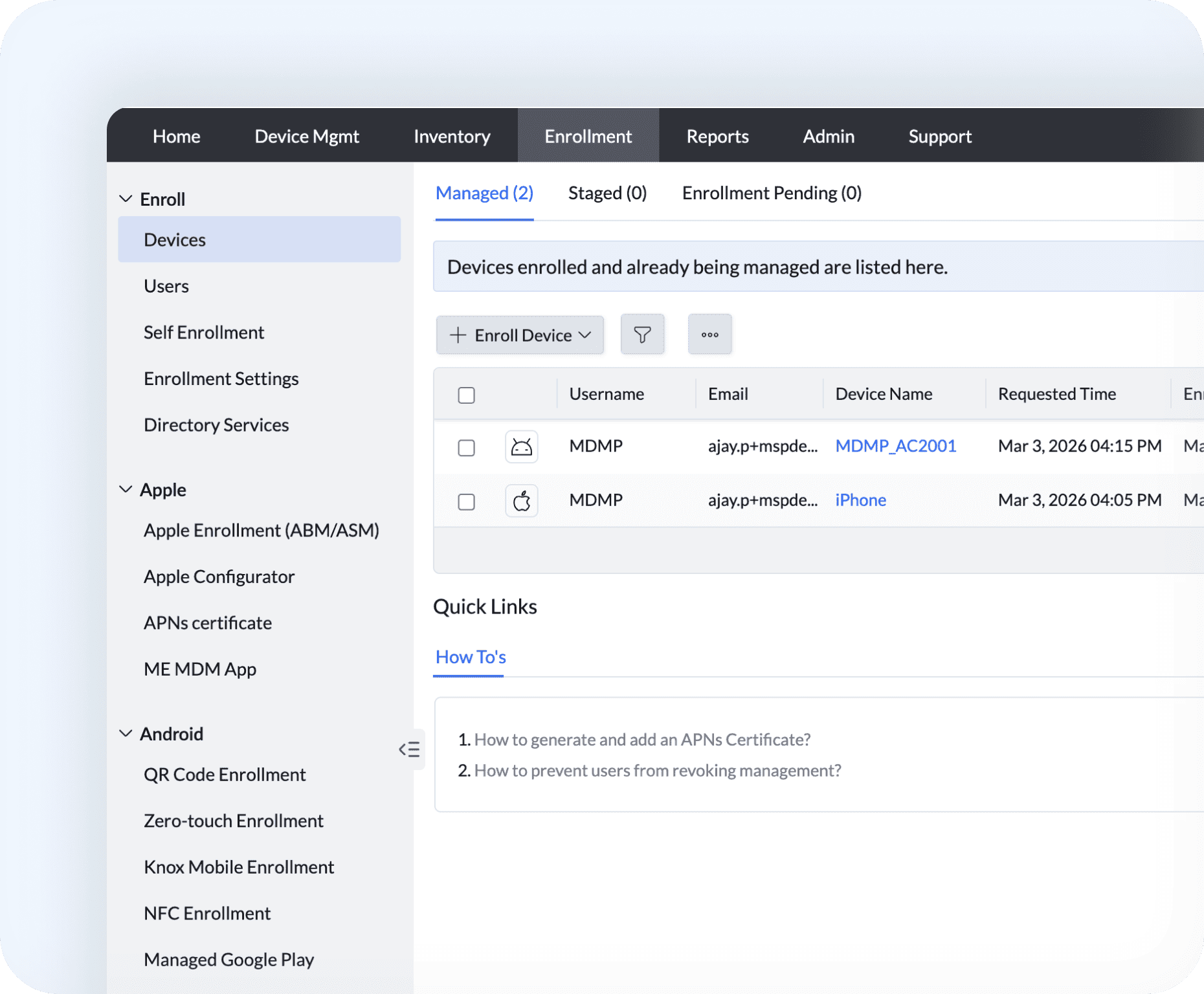Click the Android section label
The height and width of the screenshot is (994, 1204).
point(172,734)
